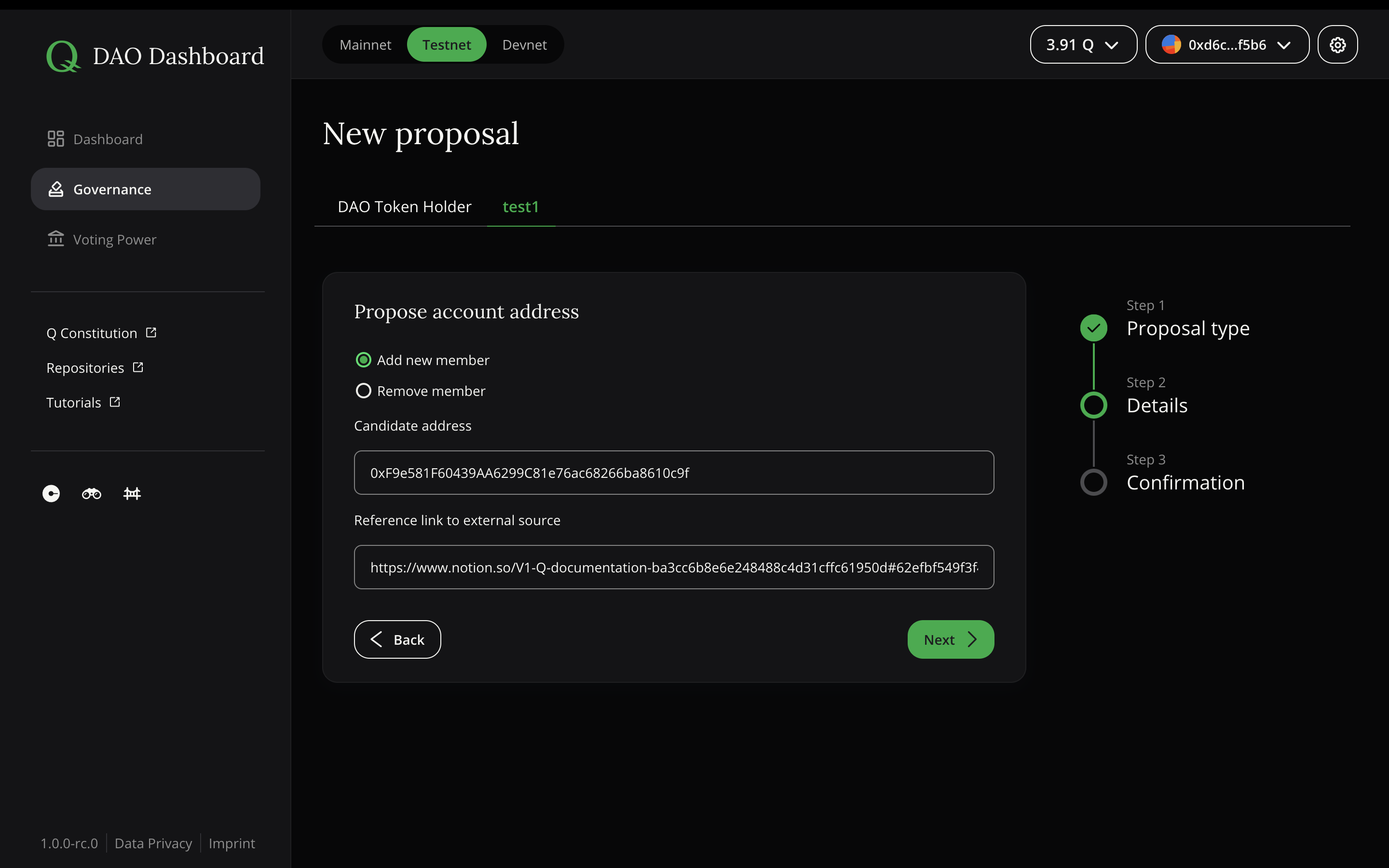
Task: Select the test1 tab
Action: click(520, 207)
